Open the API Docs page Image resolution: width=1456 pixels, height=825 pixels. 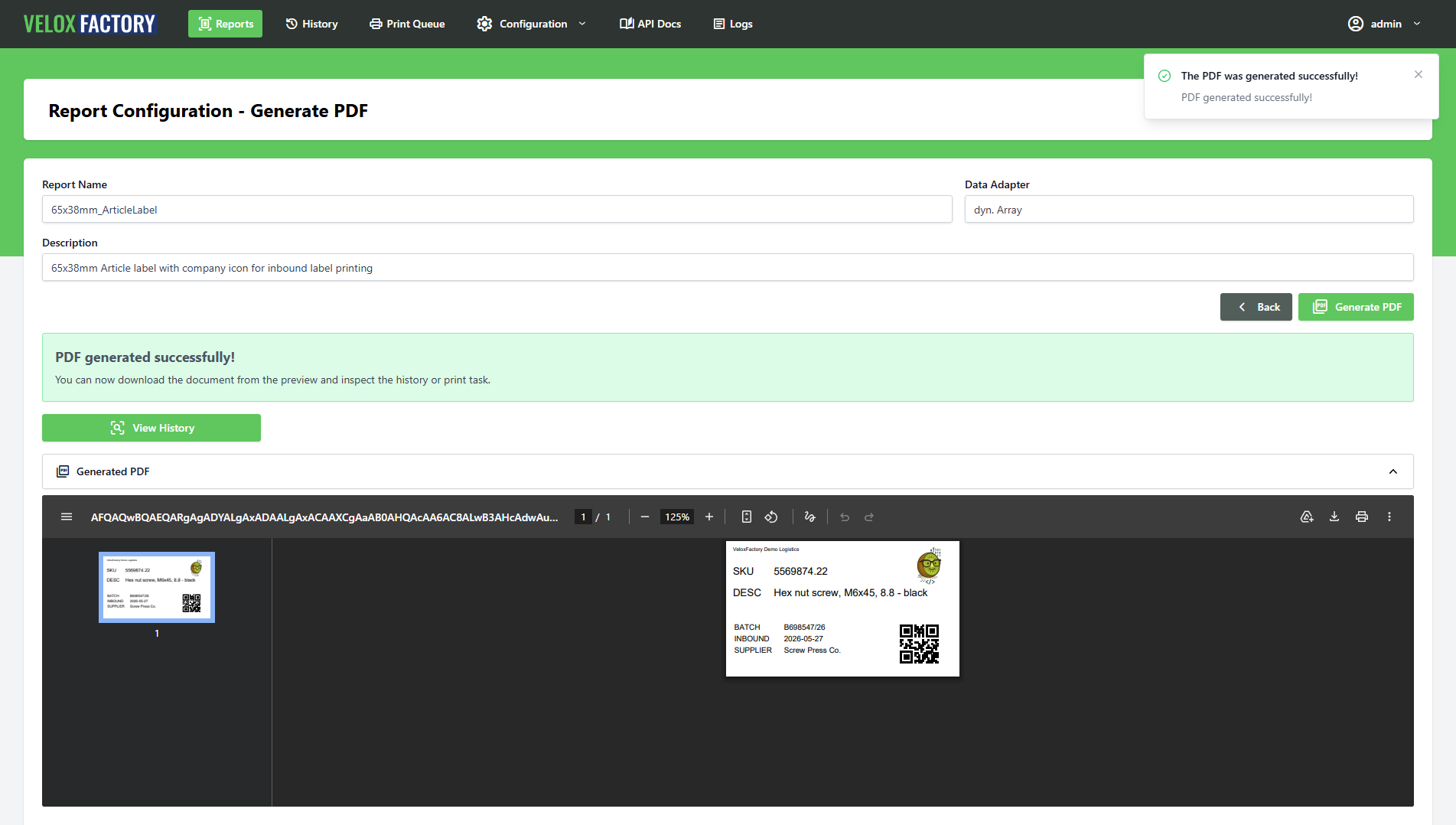pos(650,24)
